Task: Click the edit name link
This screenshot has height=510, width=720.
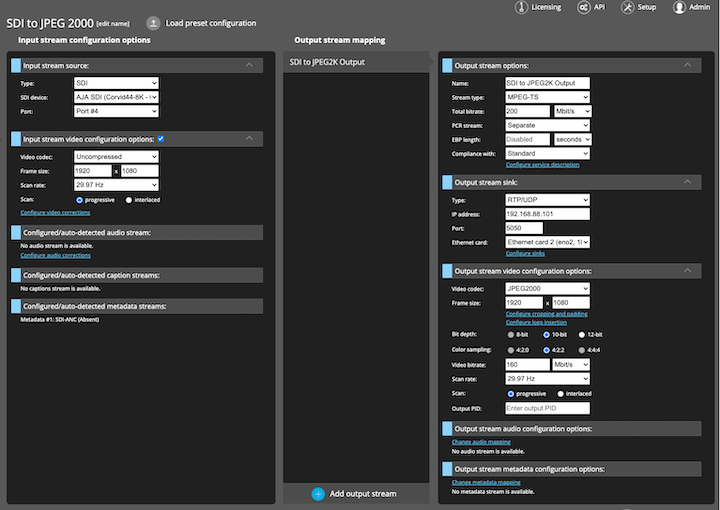Action: [x=113, y=23]
